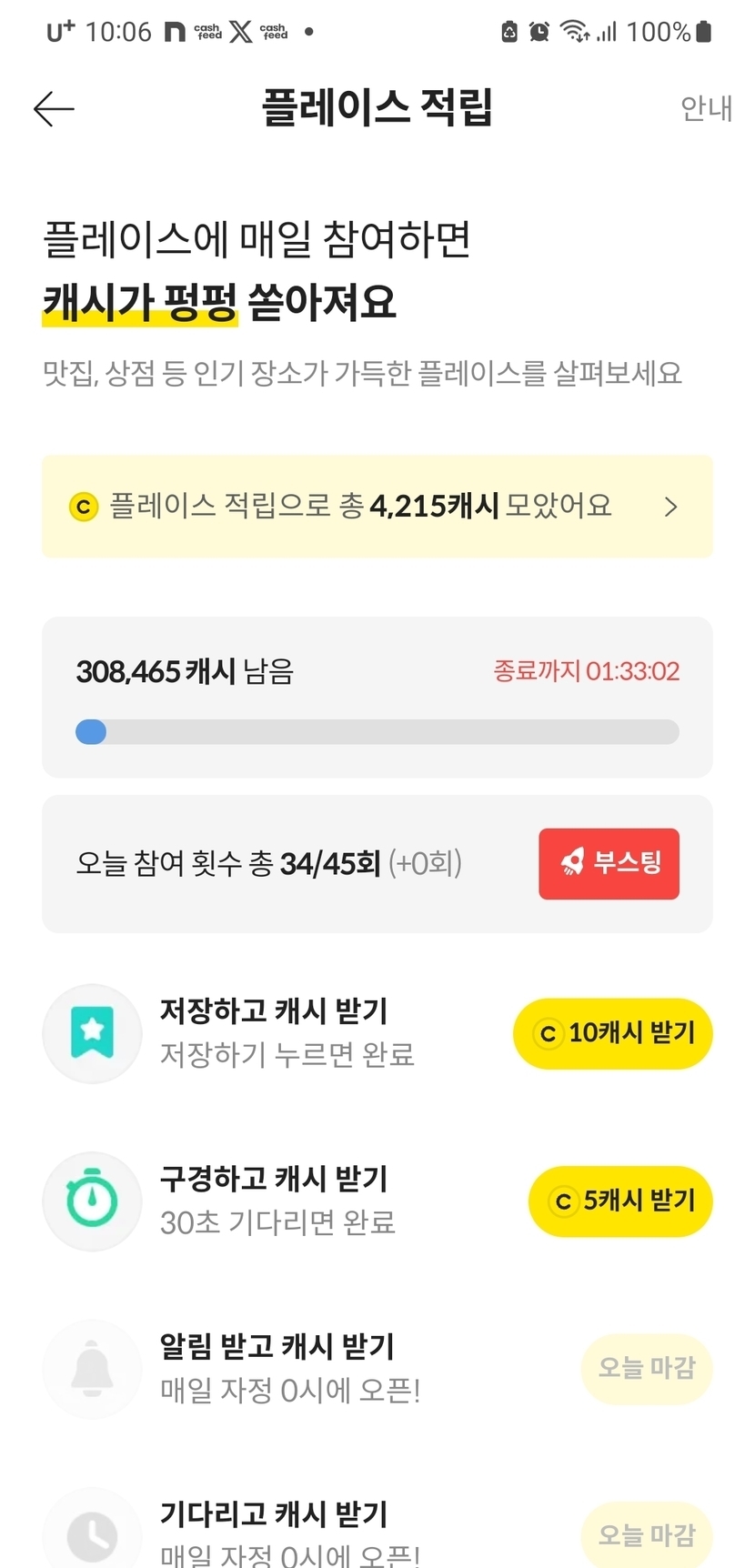Image resolution: width=755 pixels, height=1568 pixels.
Task: Tap the gray clock icon
Action: click(92, 1533)
